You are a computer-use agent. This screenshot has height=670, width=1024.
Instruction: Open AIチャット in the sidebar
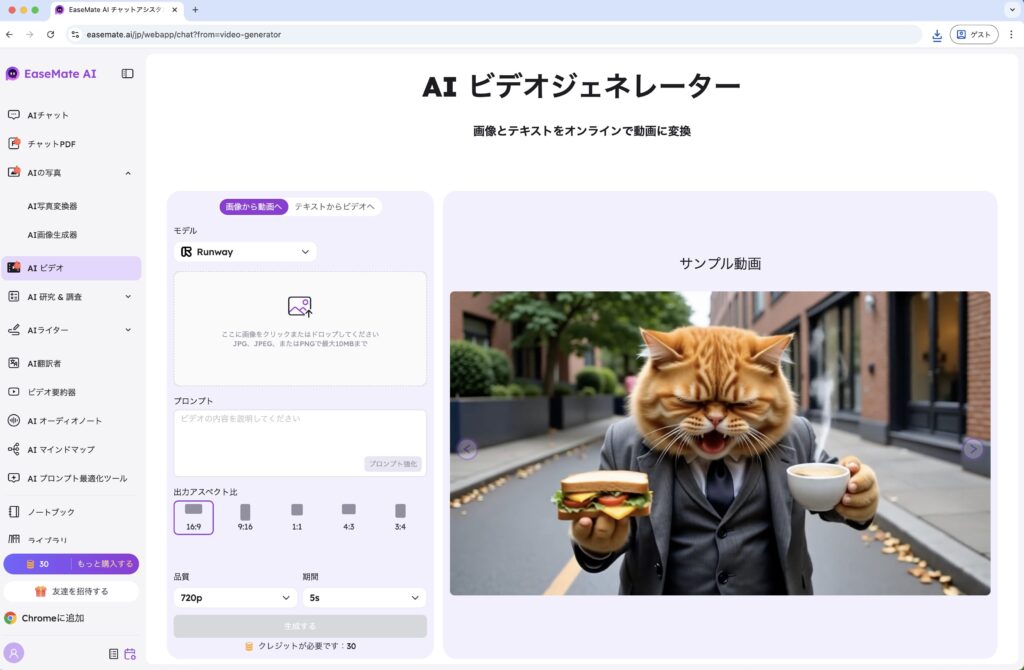[x=48, y=115]
